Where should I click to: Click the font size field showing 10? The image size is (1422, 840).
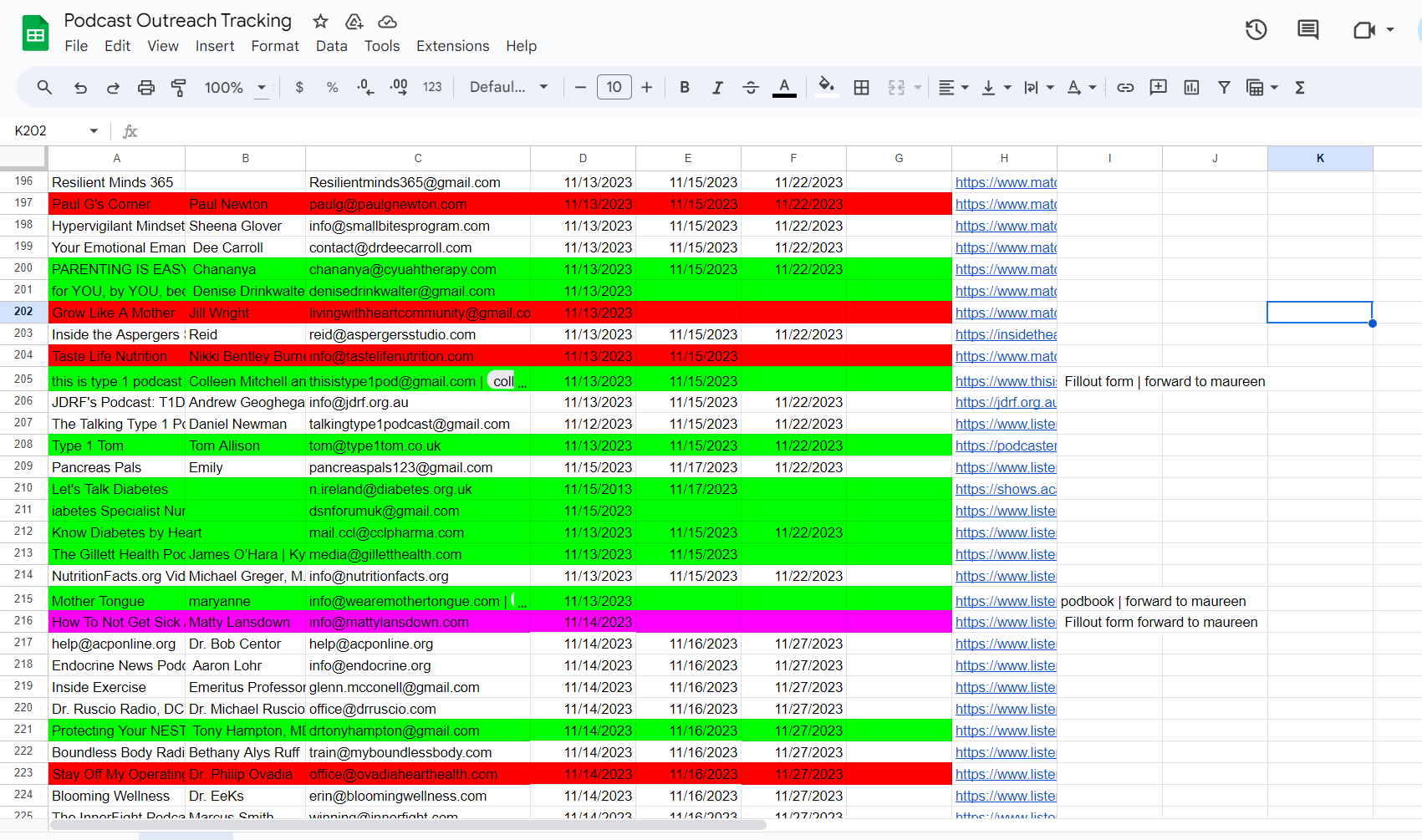[614, 87]
